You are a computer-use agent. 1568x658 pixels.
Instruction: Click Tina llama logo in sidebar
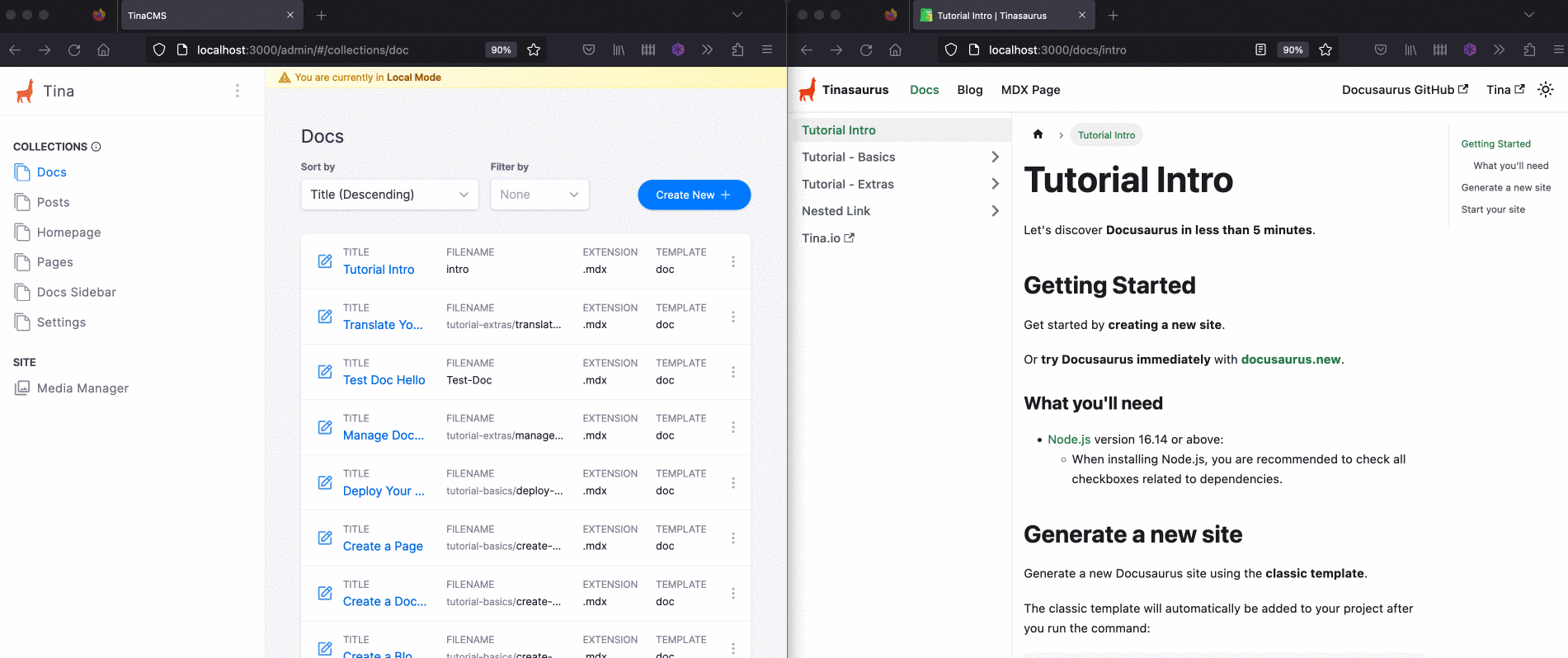point(26,91)
